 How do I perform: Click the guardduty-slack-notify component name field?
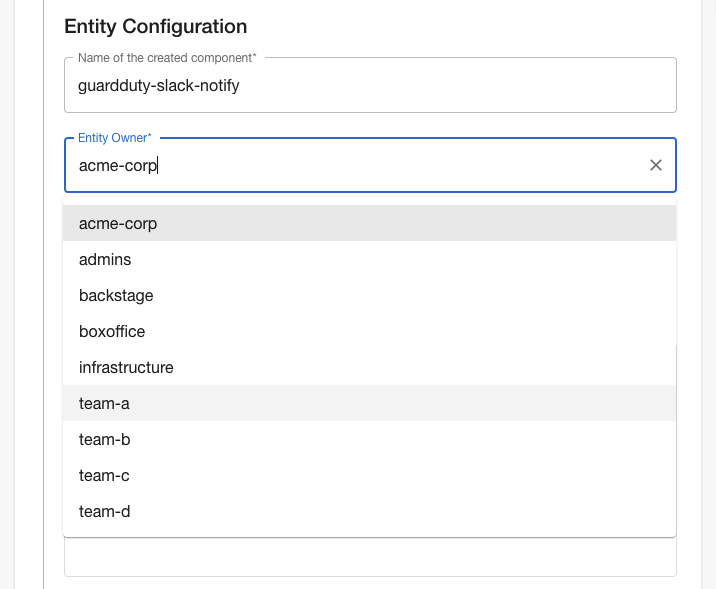click(x=370, y=86)
